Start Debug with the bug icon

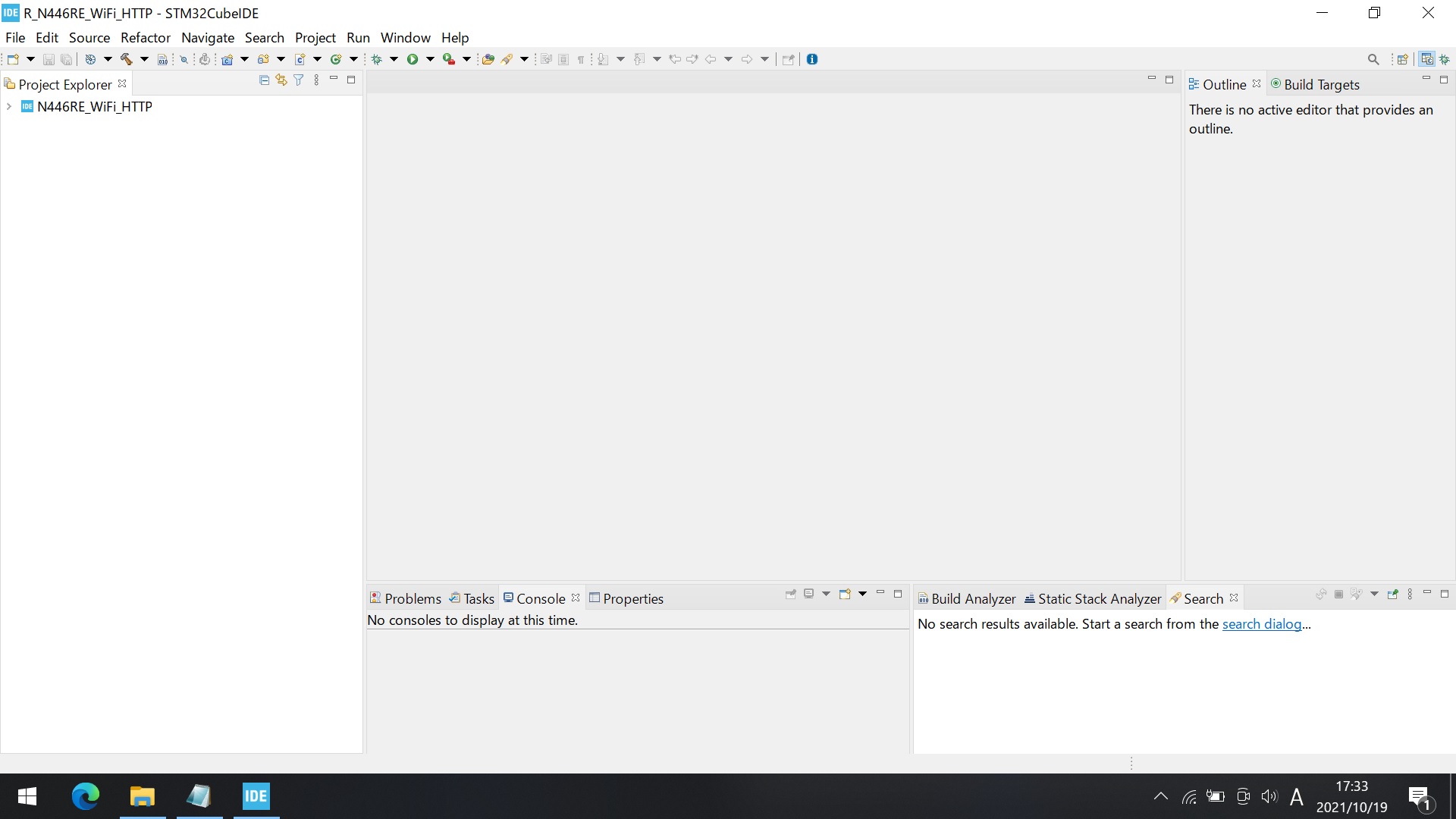[x=376, y=59]
